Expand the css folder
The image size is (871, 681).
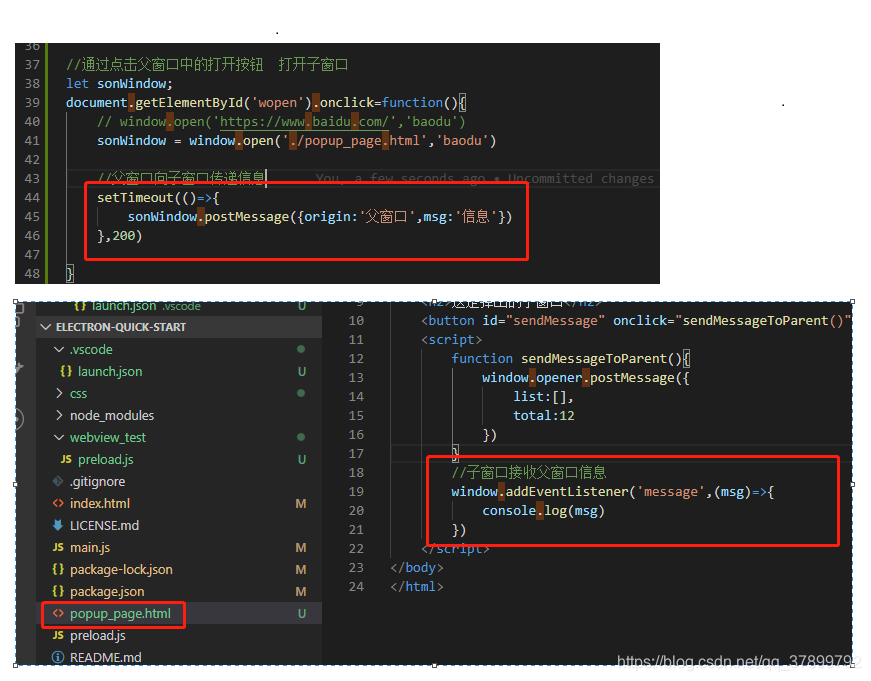pyautogui.click(x=59, y=393)
